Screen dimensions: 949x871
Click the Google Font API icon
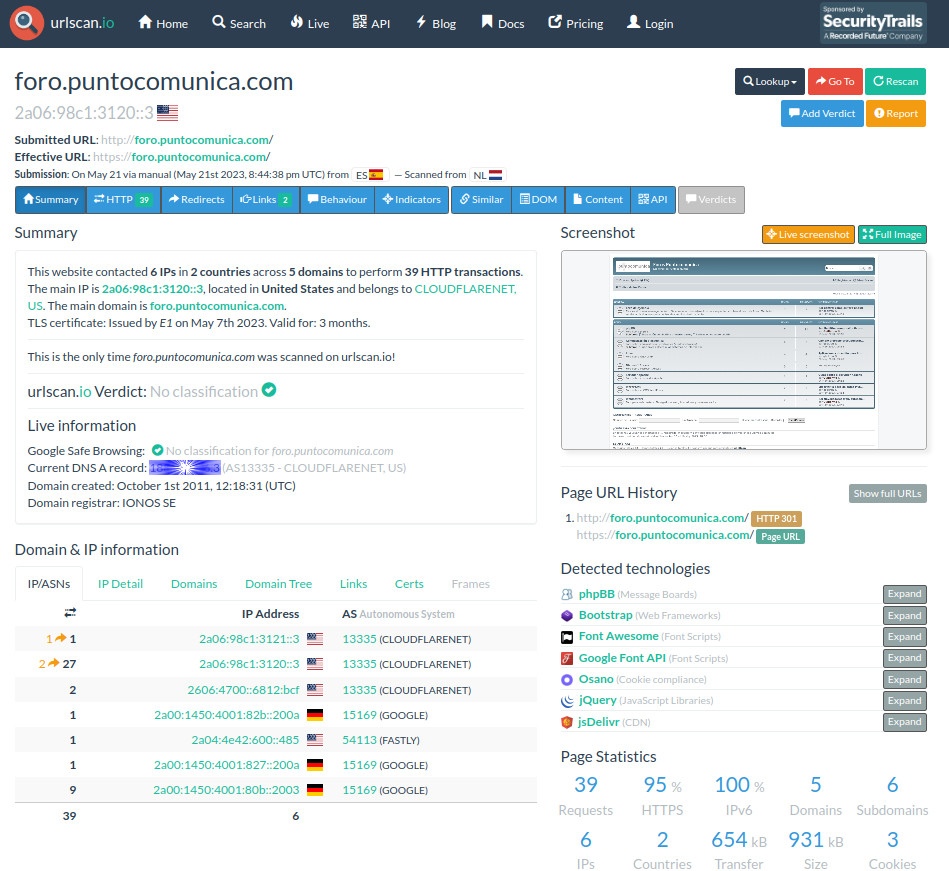[567, 658]
